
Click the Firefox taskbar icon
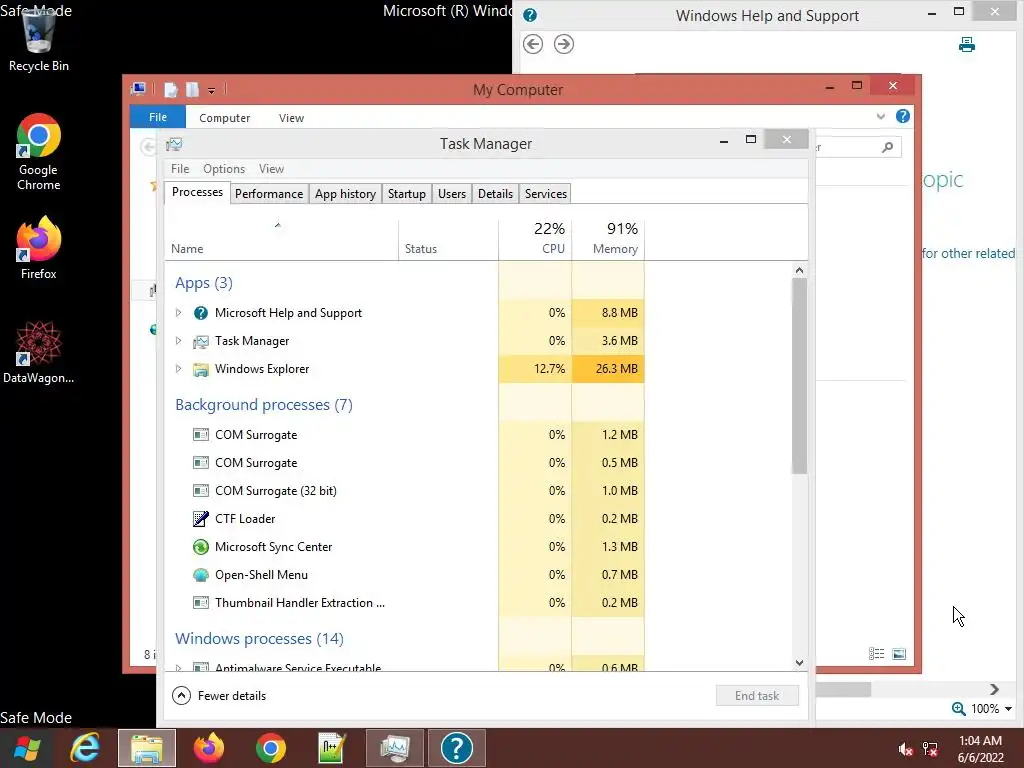[x=209, y=748]
